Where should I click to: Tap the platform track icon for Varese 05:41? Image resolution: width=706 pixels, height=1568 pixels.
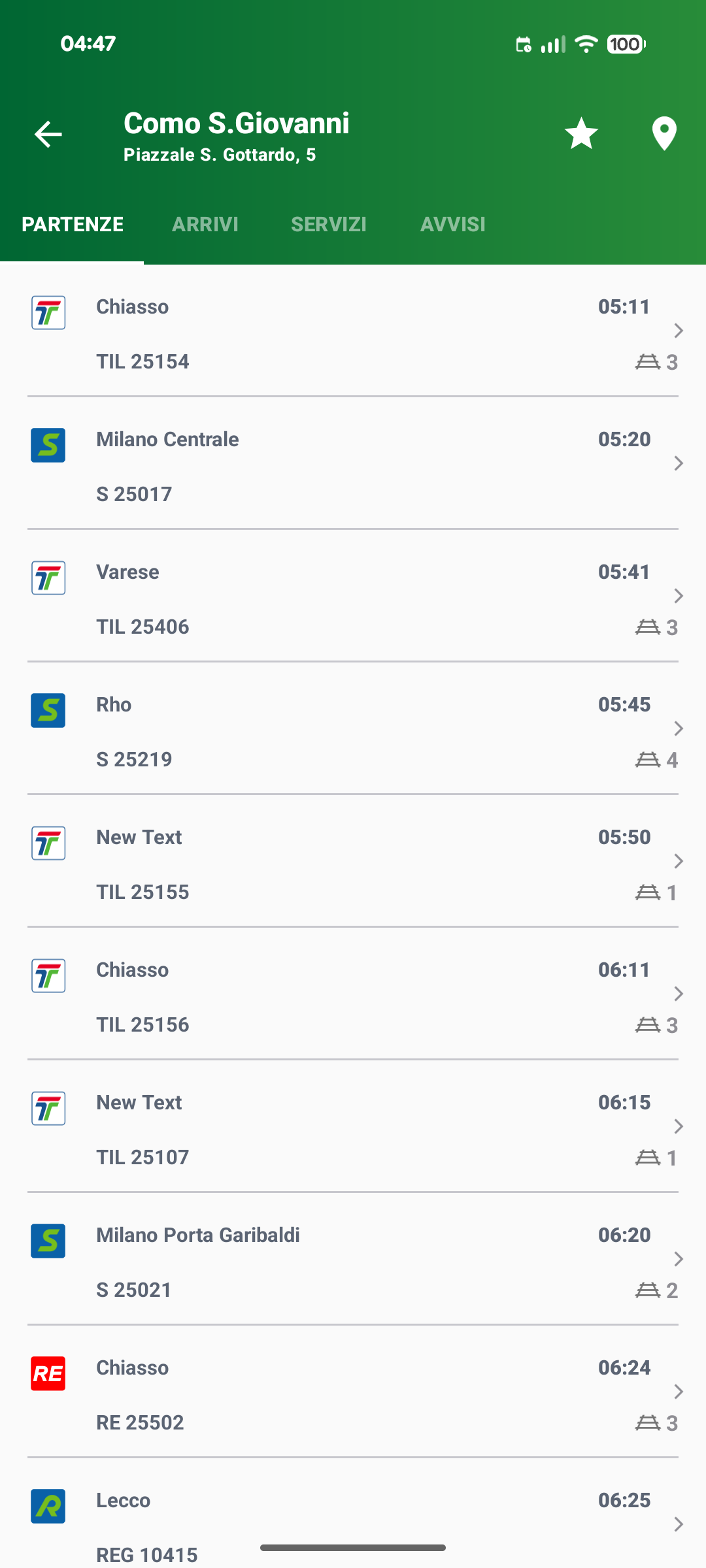648,627
